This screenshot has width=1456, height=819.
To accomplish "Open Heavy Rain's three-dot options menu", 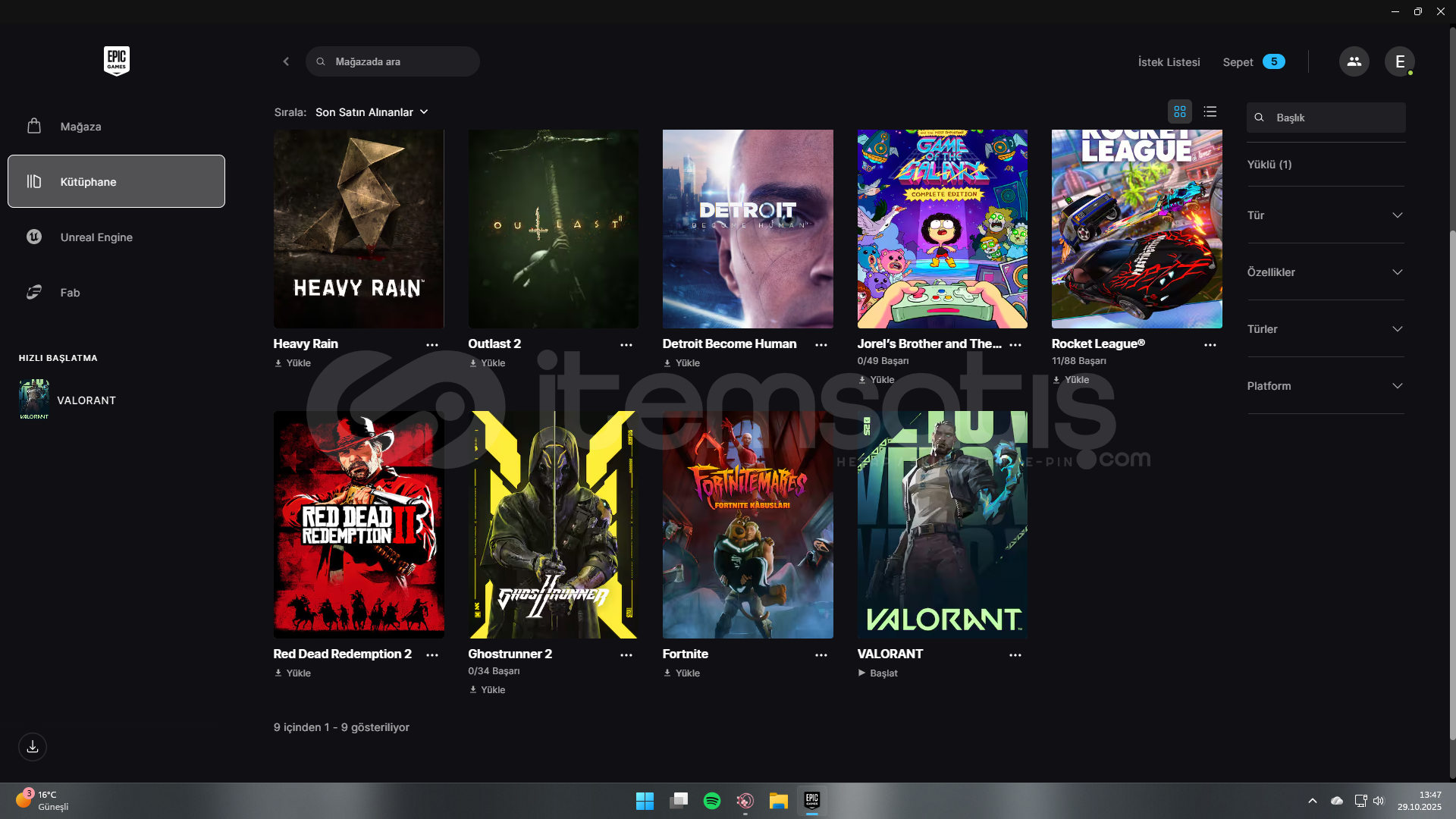I will pyautogui.click(x=432, y=345).
